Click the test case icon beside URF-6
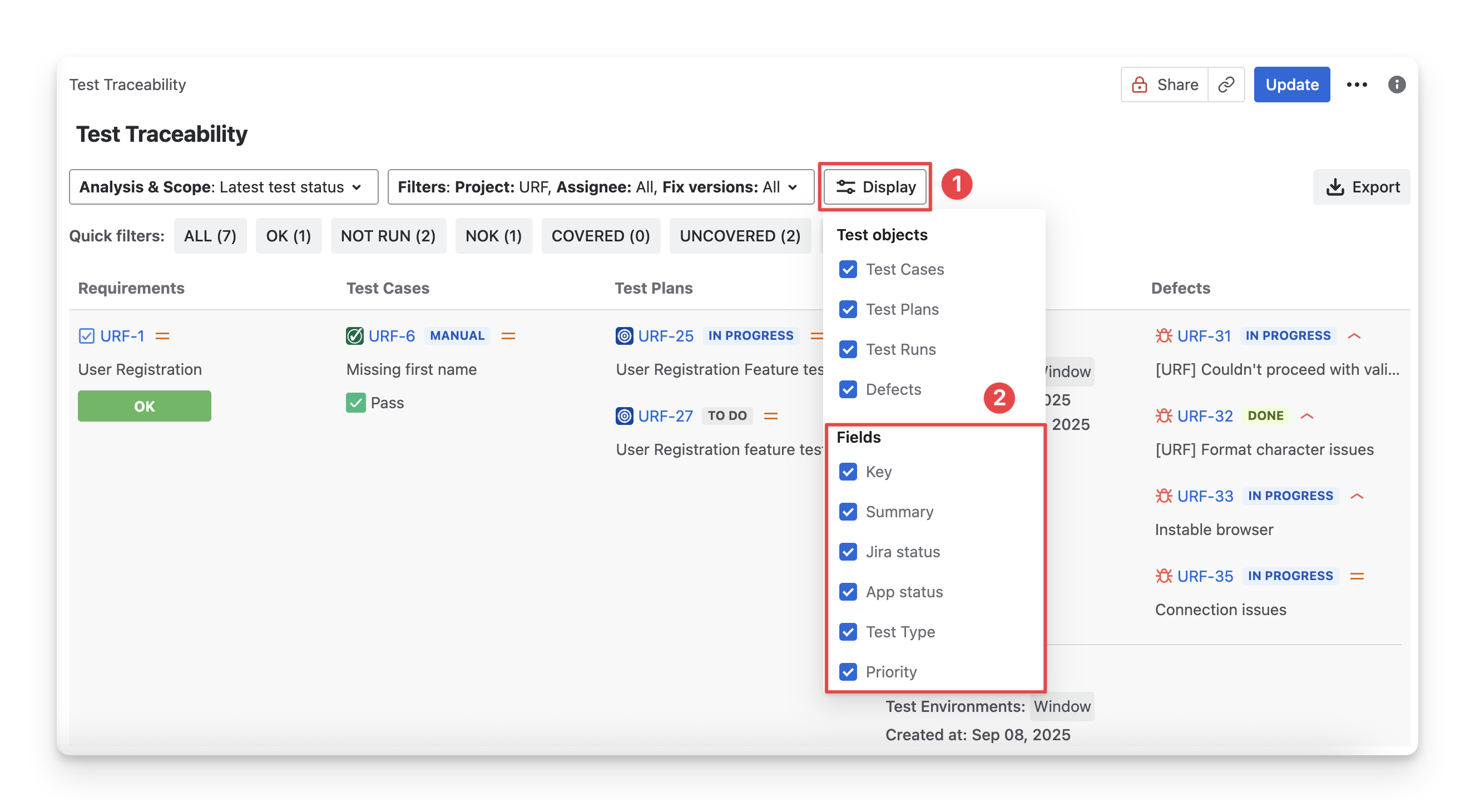The height and width of the screenshot is (812, 1475). coord(354,335)
